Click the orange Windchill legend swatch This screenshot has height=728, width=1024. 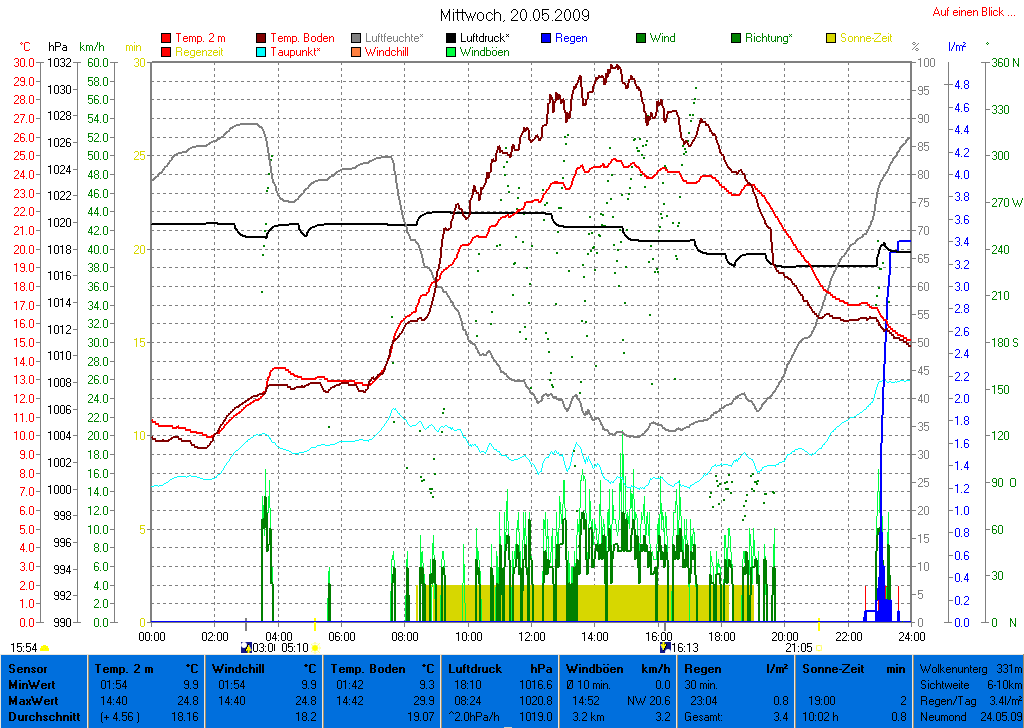click(x=357, y=51)
